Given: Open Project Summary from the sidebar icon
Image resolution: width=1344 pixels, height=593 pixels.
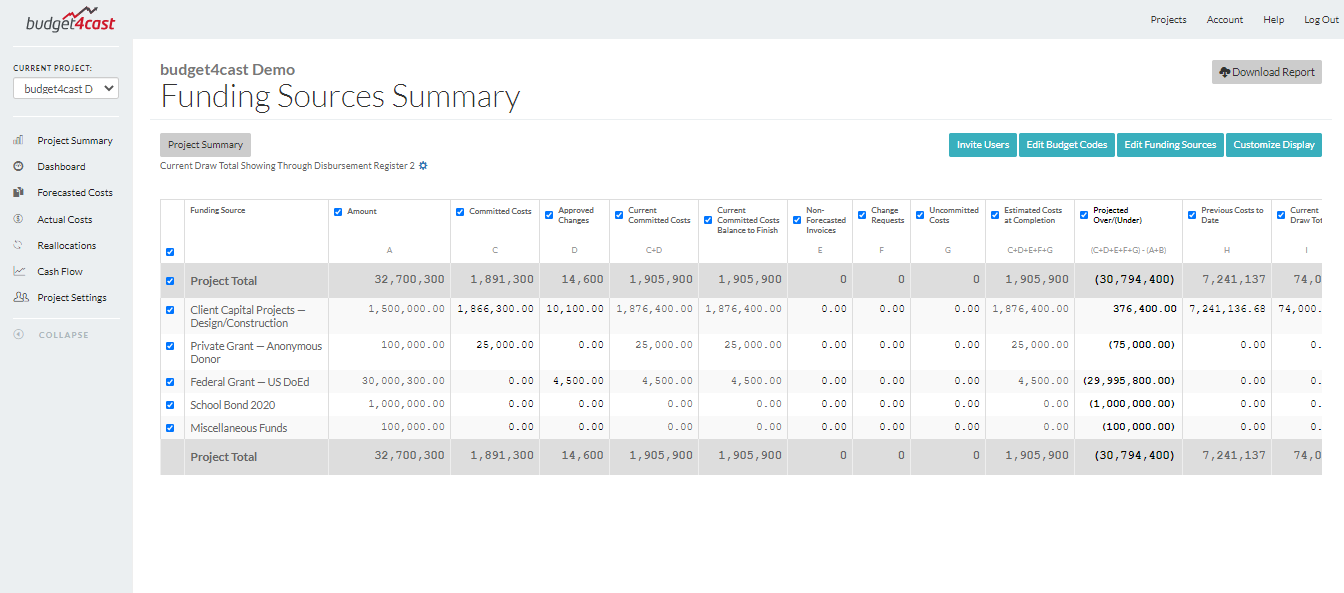Looking at the screenshot, I should click(x=18, y=141).
